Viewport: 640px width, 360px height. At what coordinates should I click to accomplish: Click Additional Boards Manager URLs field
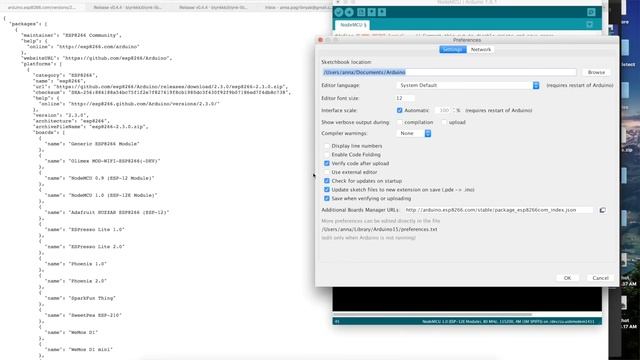click(498, 210)
